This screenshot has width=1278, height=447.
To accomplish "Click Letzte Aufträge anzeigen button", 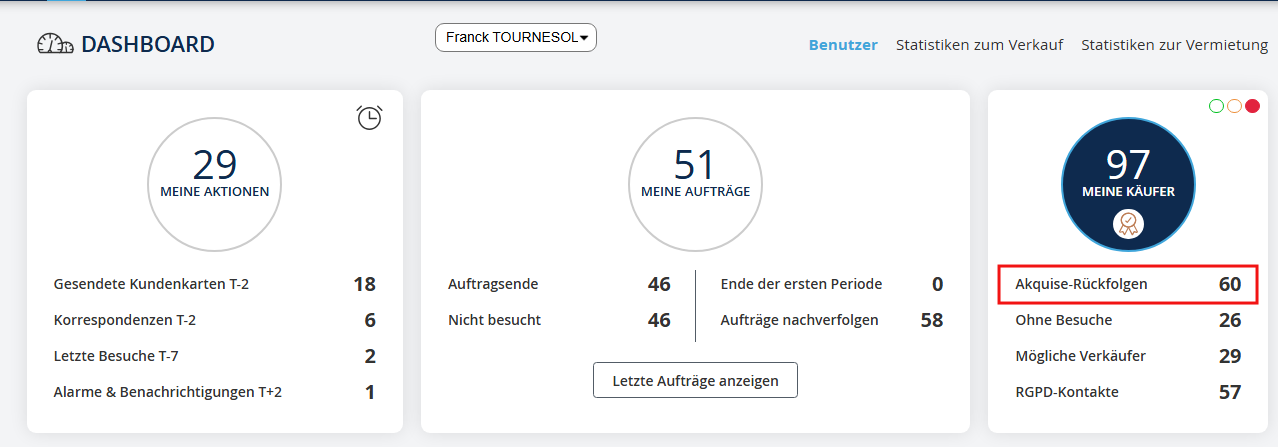I will [695, 380].
